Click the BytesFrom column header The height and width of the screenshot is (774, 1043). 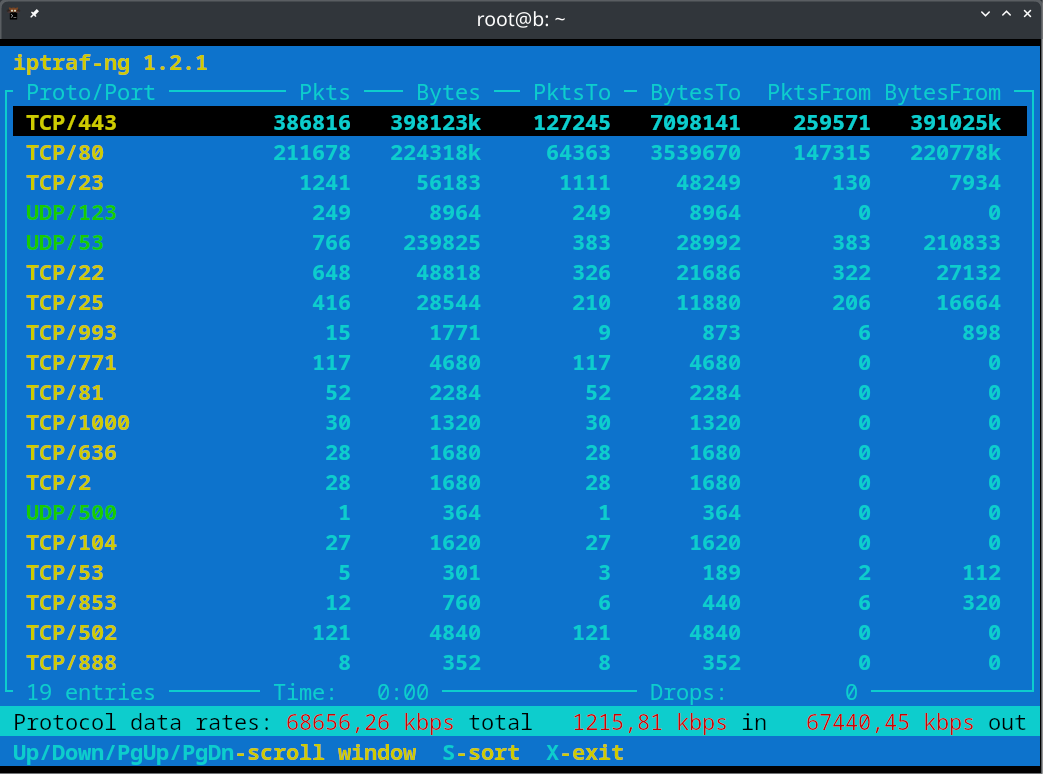click(942, 93)
